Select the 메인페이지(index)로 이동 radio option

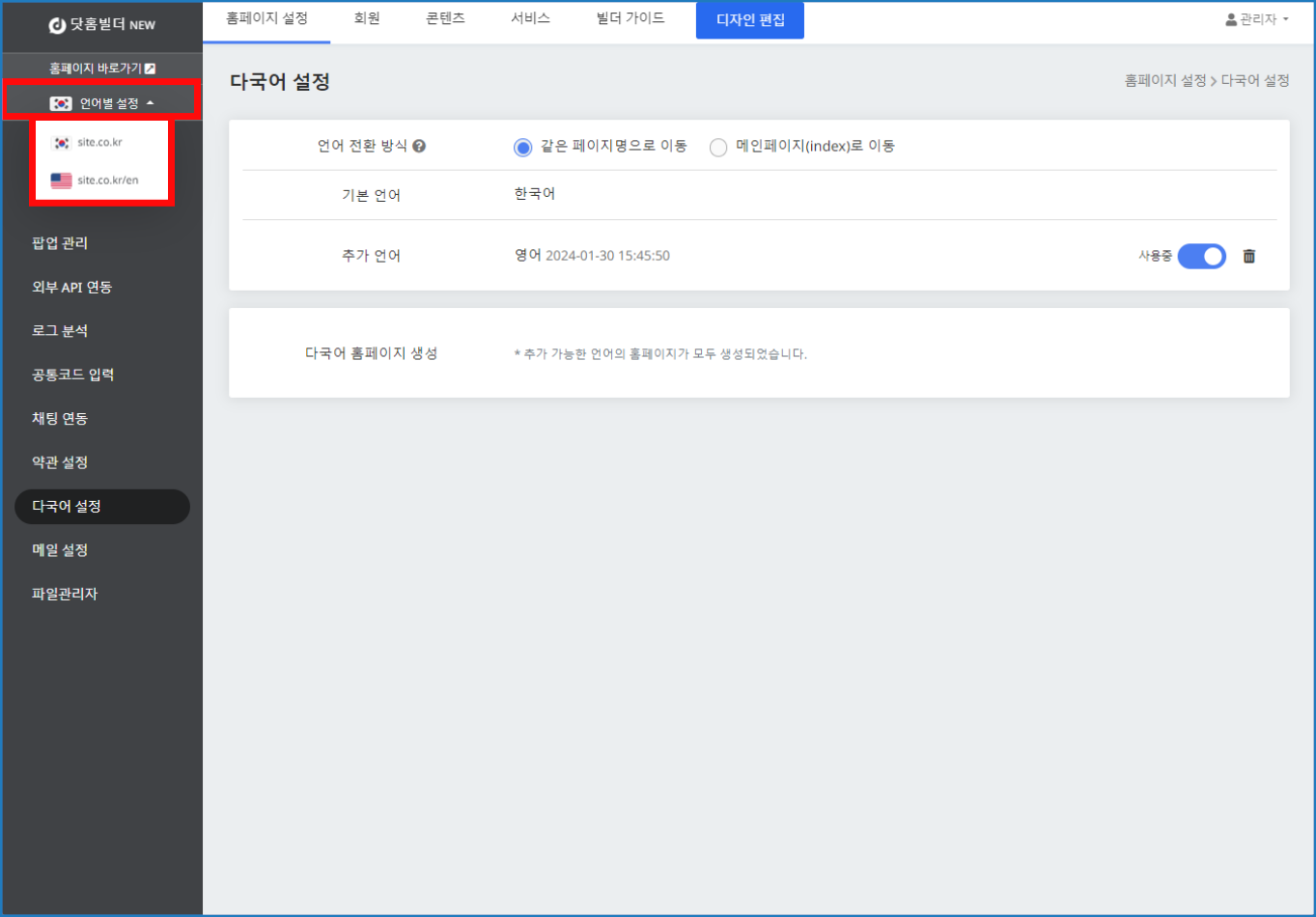(x=717, y=148)
